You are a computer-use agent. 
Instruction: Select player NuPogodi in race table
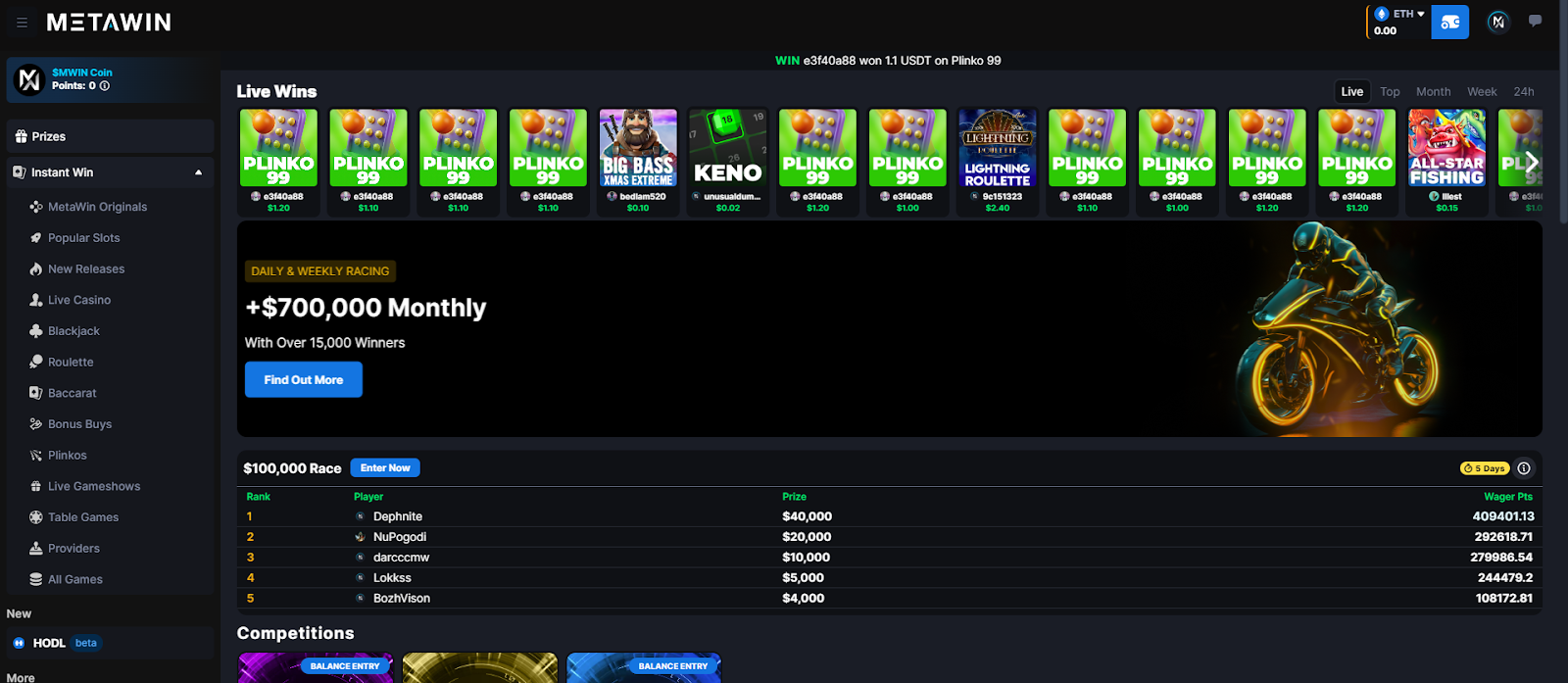click(400, 537)
